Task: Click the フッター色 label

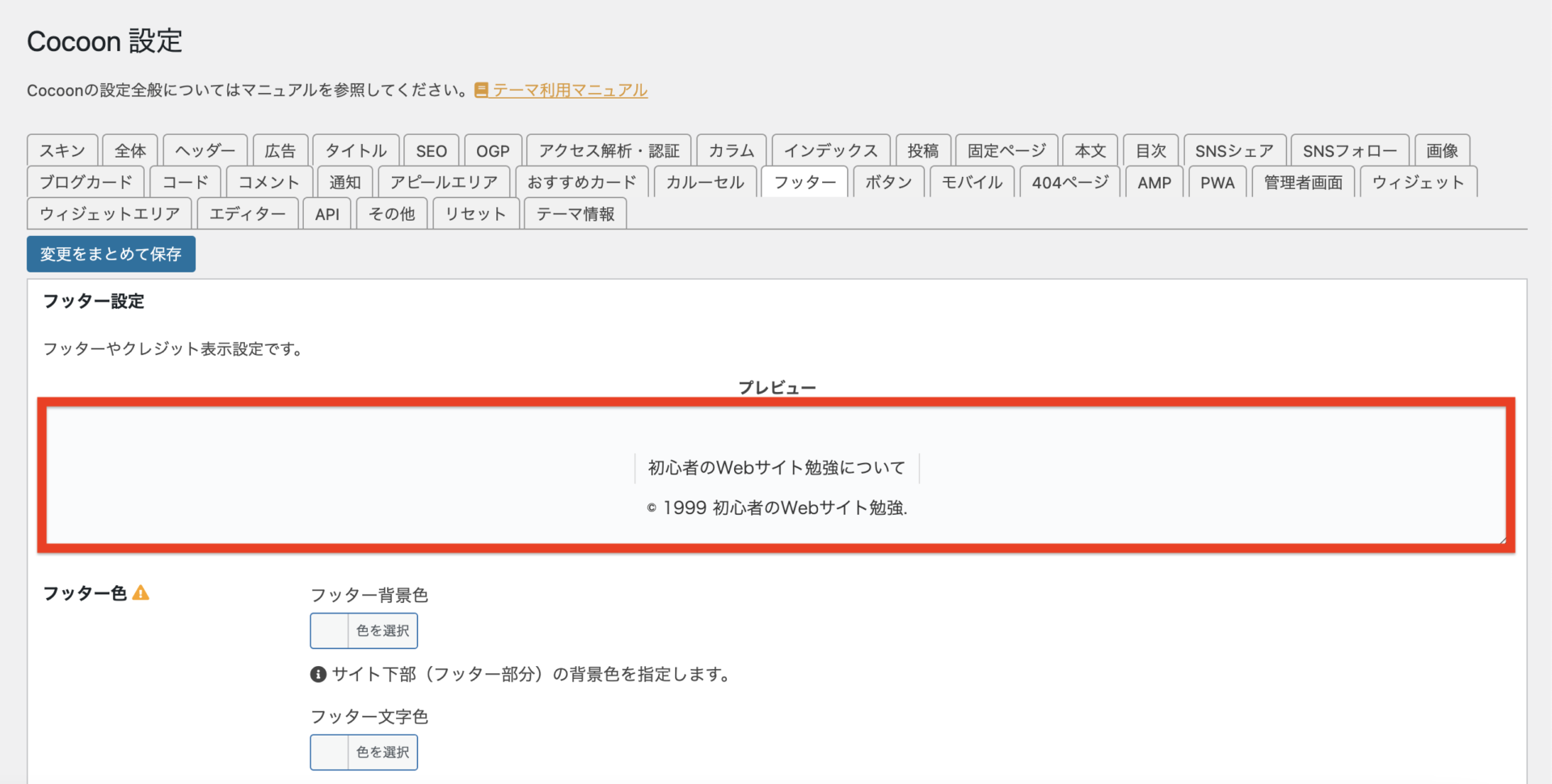Action: pyautogui.click(x=85, y=593)
